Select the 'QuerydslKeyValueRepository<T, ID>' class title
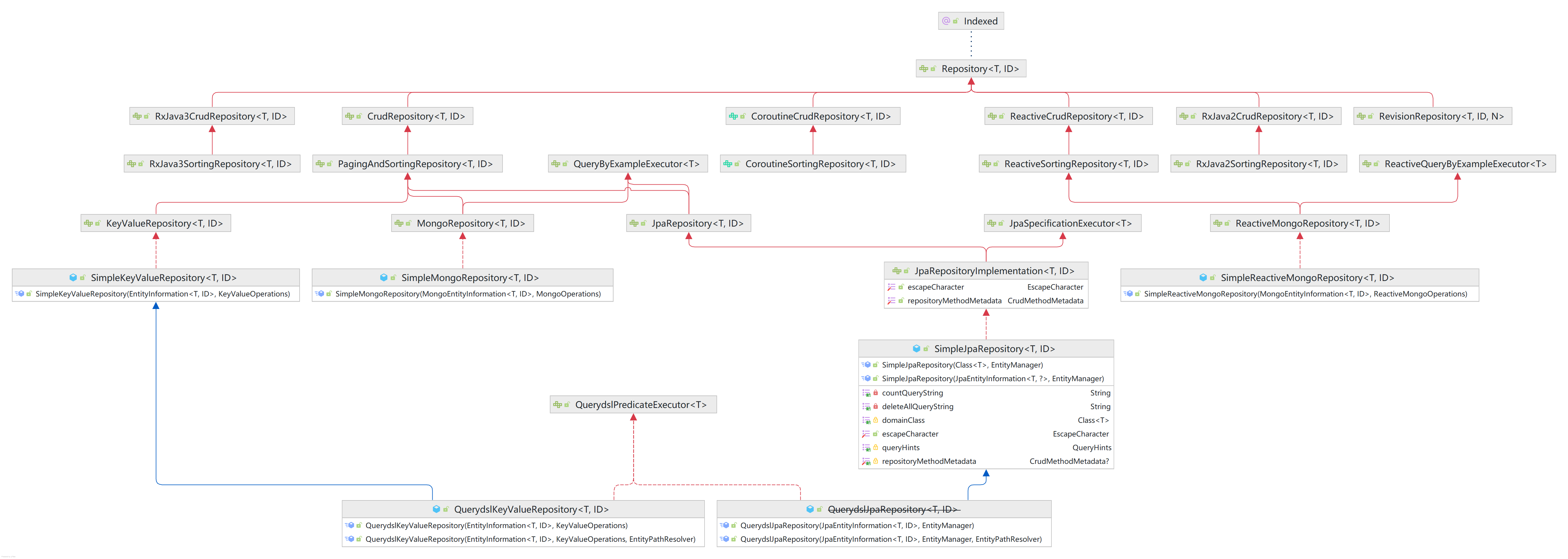This screenshot has width=1568, height=559. [x=531, y=509]
